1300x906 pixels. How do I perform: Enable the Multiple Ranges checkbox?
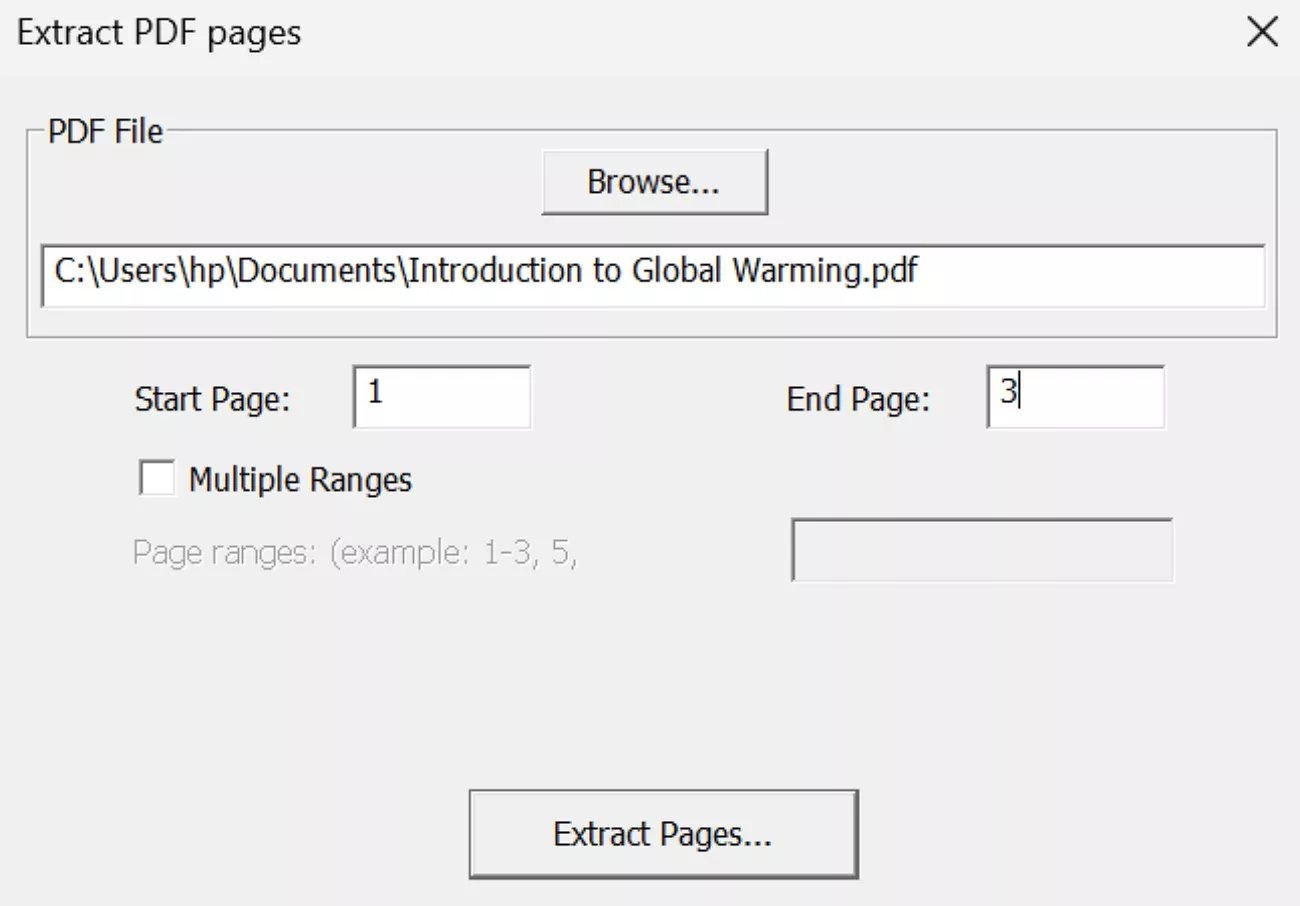click(x=157, y=479)
